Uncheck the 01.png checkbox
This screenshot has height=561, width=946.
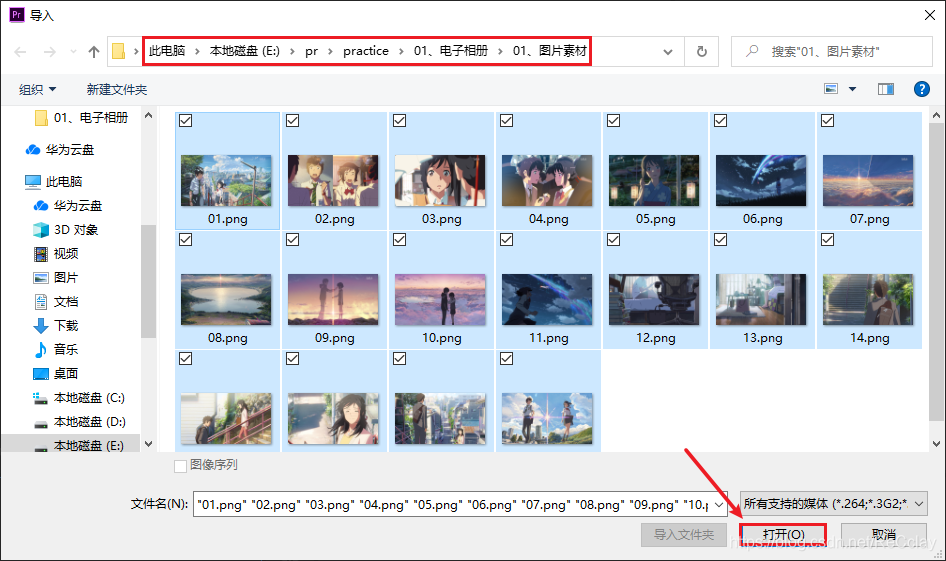tap(186, 121)
